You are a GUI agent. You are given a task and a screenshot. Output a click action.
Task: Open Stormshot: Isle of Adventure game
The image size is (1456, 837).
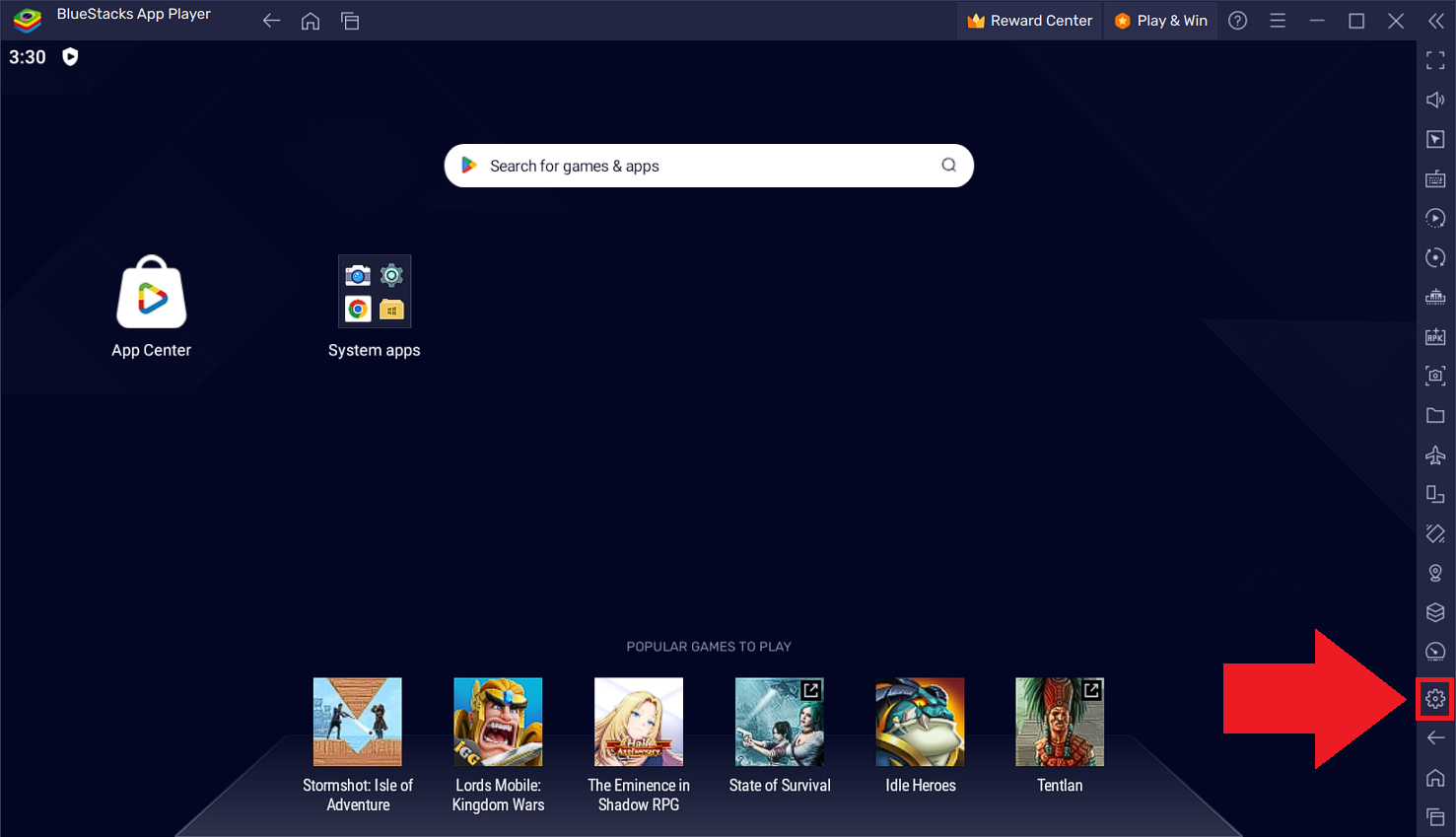pyautogui.click(x=358, y=745)
